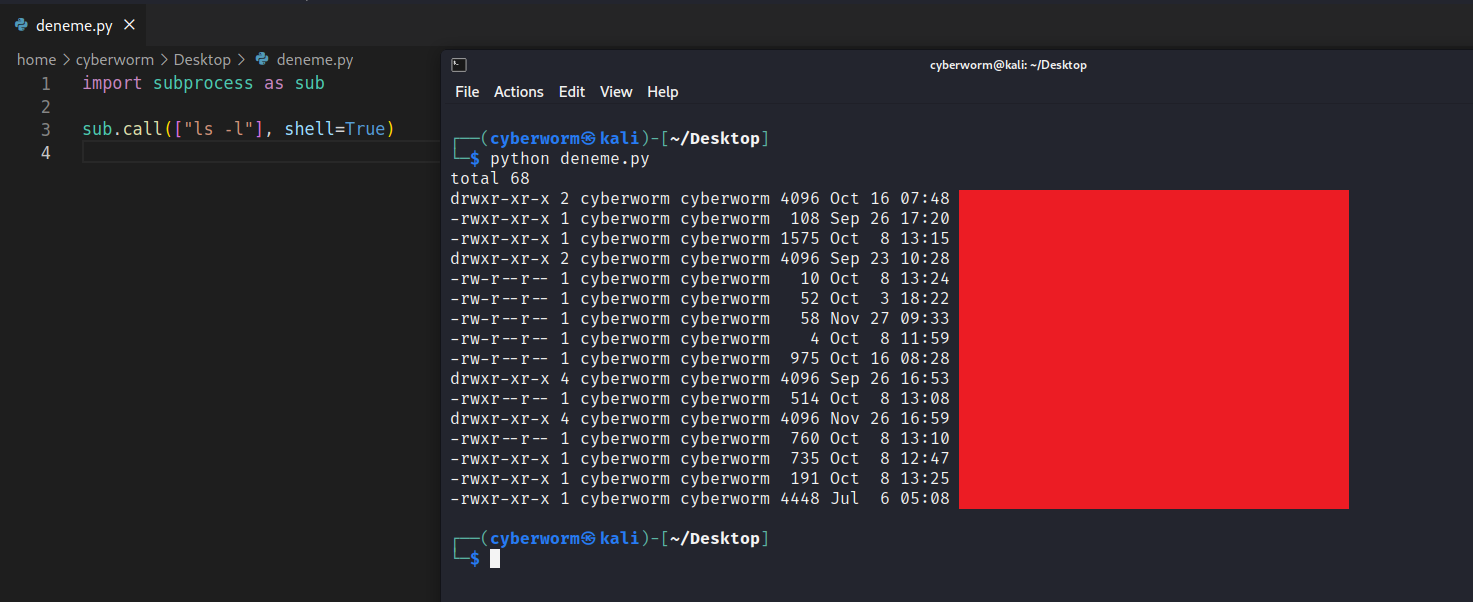Open the terminal Help menu

coord(663,92)
